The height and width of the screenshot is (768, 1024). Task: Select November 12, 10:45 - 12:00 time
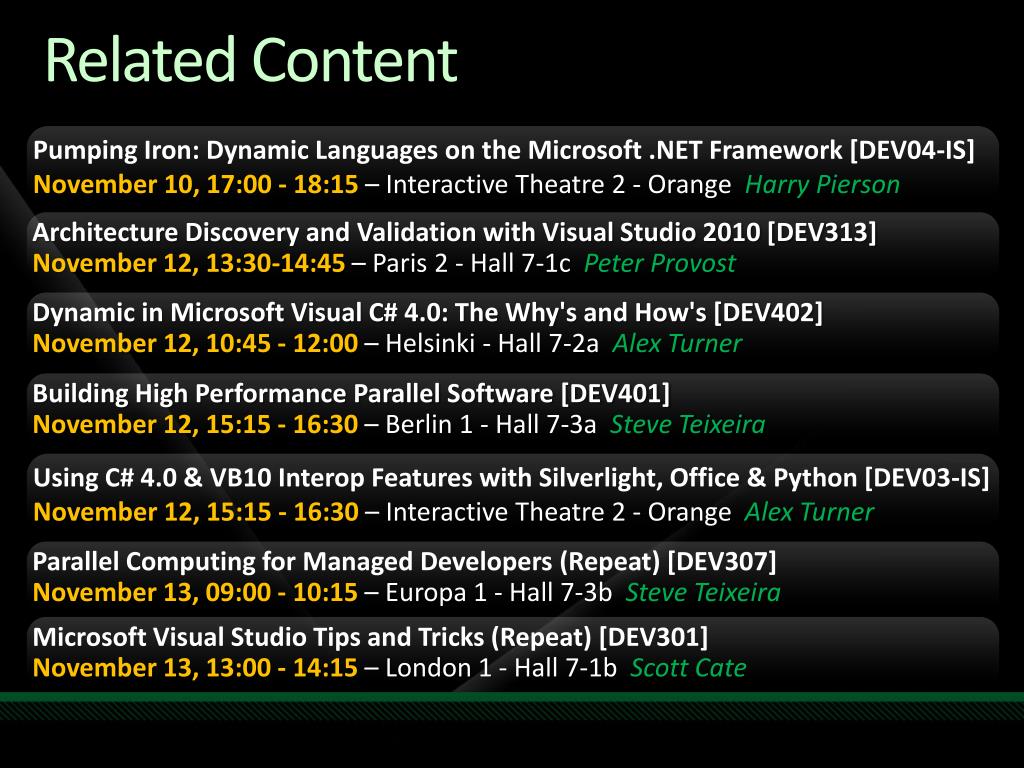(x=195, y=344)
